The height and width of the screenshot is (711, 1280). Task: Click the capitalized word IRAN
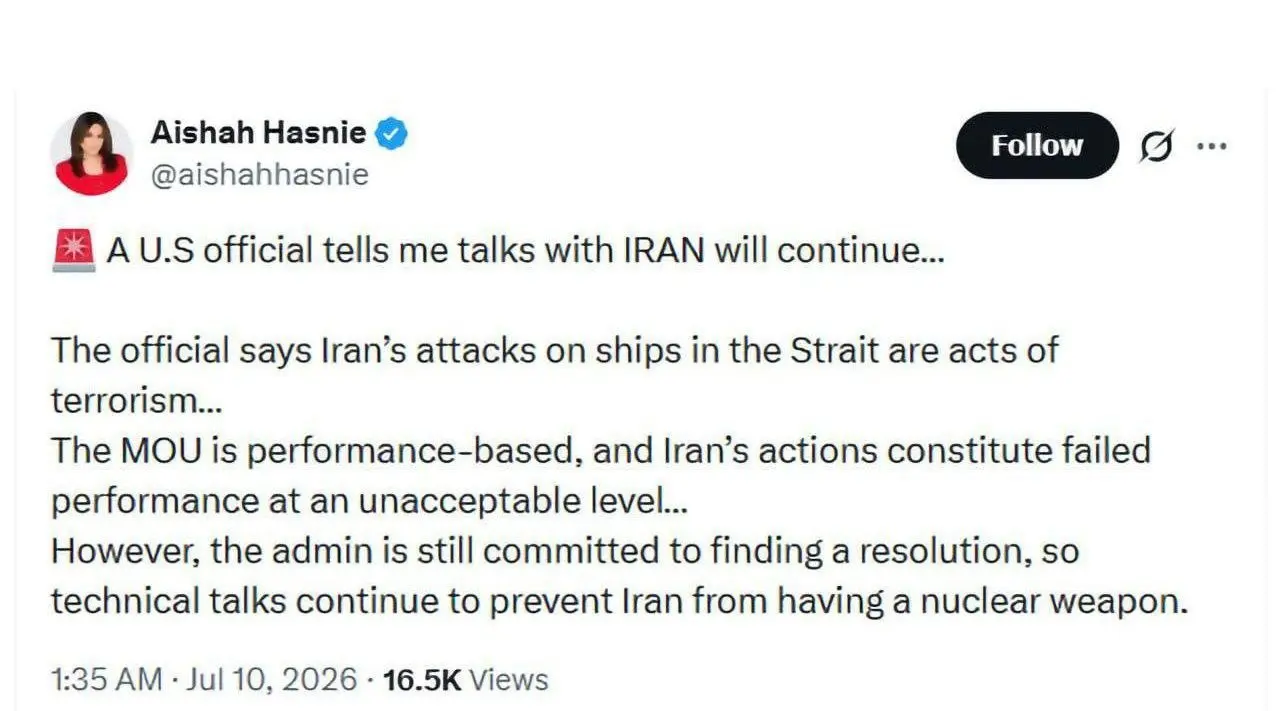tap(665, 250)
